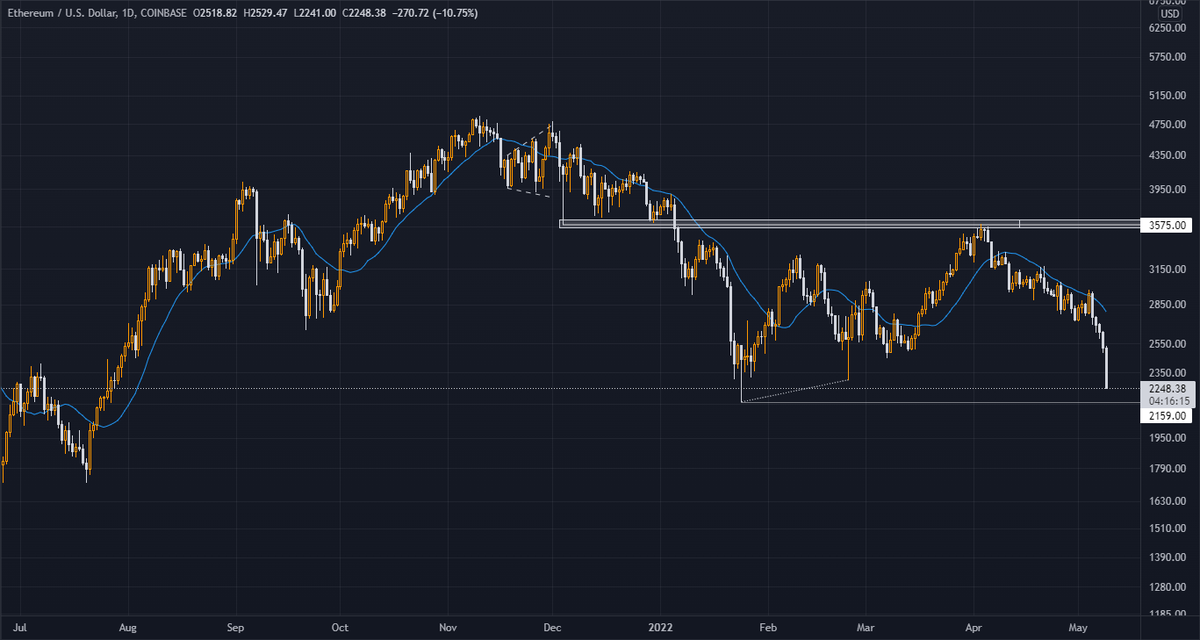Click the bar countdown timer 04:16:15
Viewport: 1200px width, 640px height.
pos(1167,400)
